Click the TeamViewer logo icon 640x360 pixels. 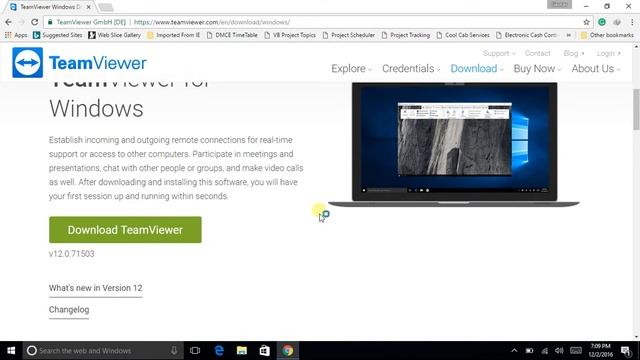[27, 62]
